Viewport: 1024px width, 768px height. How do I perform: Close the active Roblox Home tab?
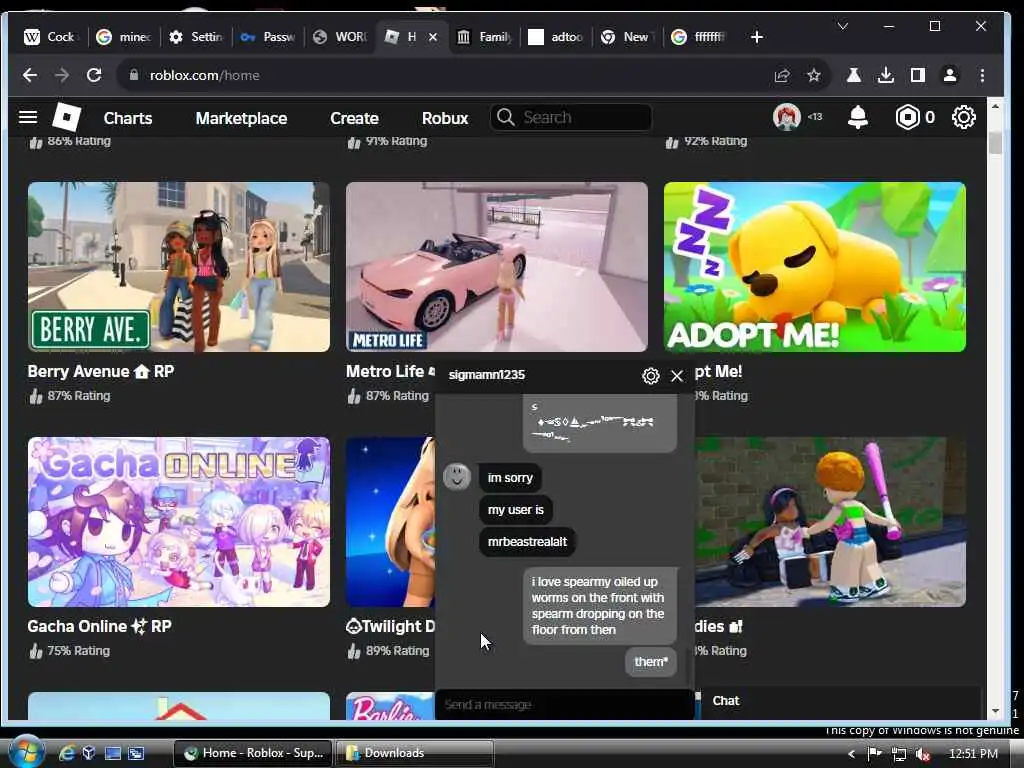click(x=432, y=37)
